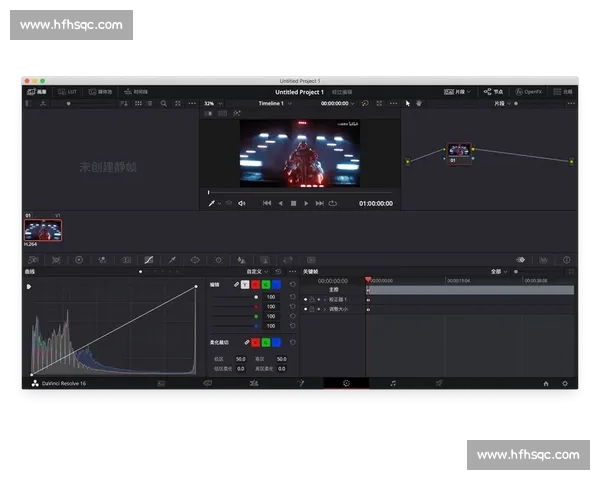The image size is (600, 480).
Task: Open the curves mode dropdown
Action: (257, 272)
